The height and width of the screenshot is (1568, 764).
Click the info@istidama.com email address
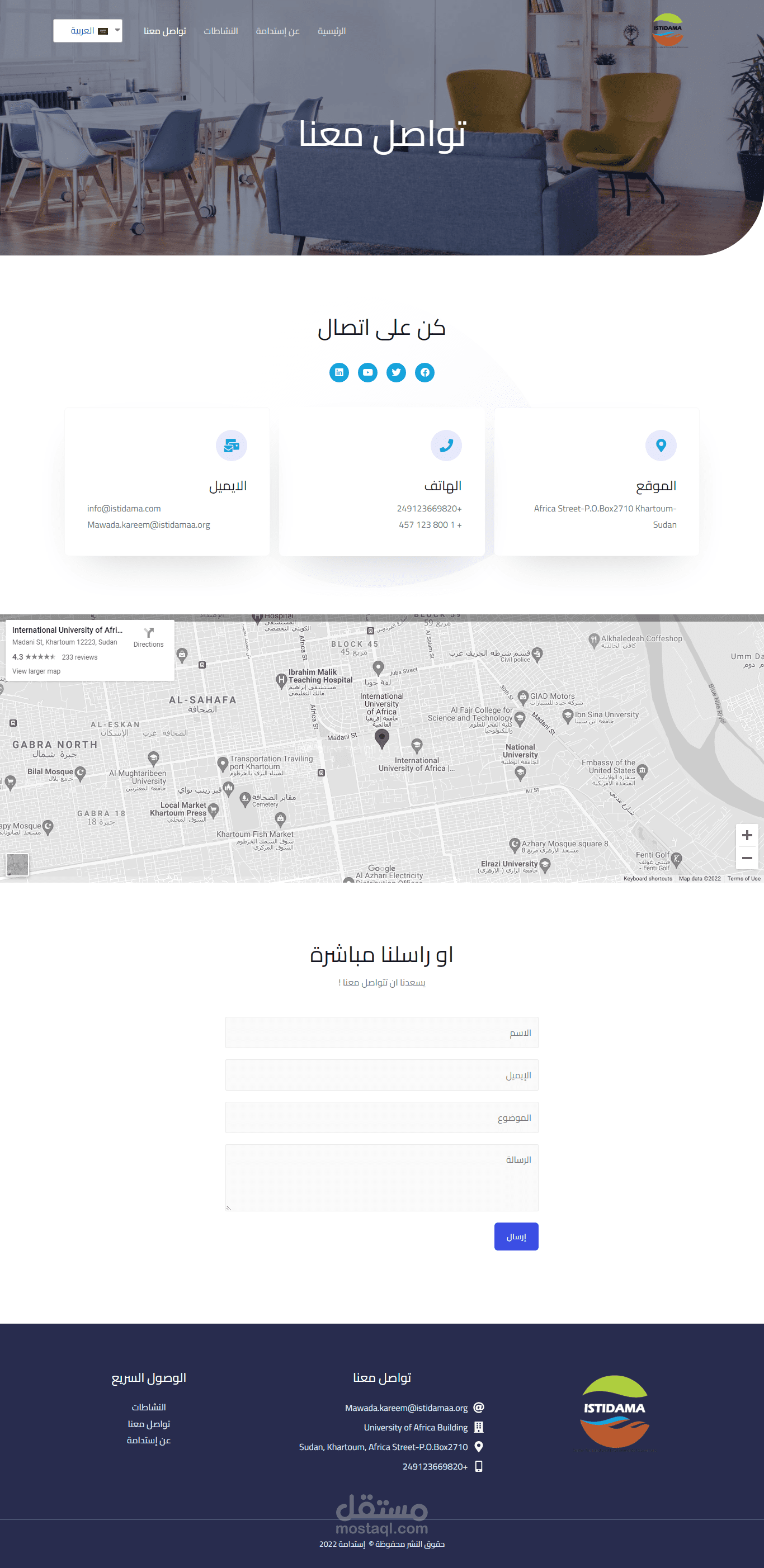(x=124, y=508)
